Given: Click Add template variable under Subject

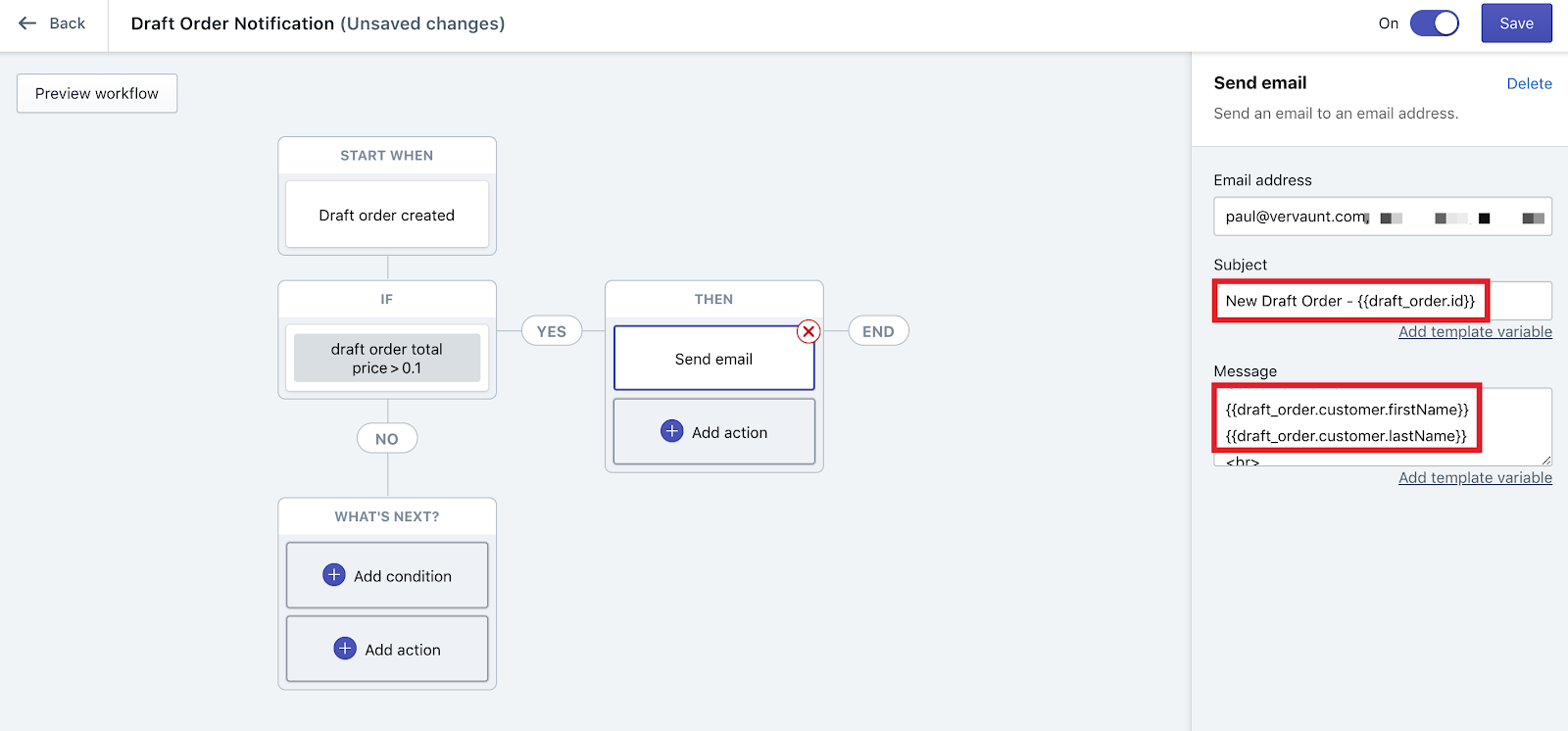Looking at the screenshot, I should click(1475, 332).
